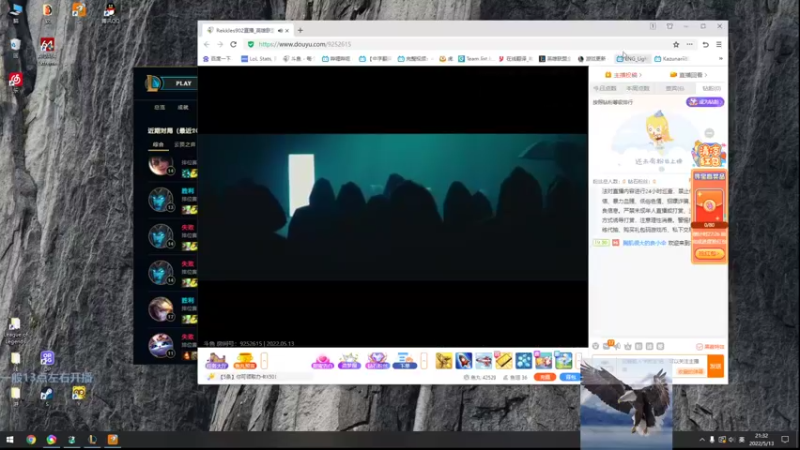Image resolution: width=800 pixels, height=450 pixels.
Task: Switch to the diamond fans tab
Action: tap(711, 88)
